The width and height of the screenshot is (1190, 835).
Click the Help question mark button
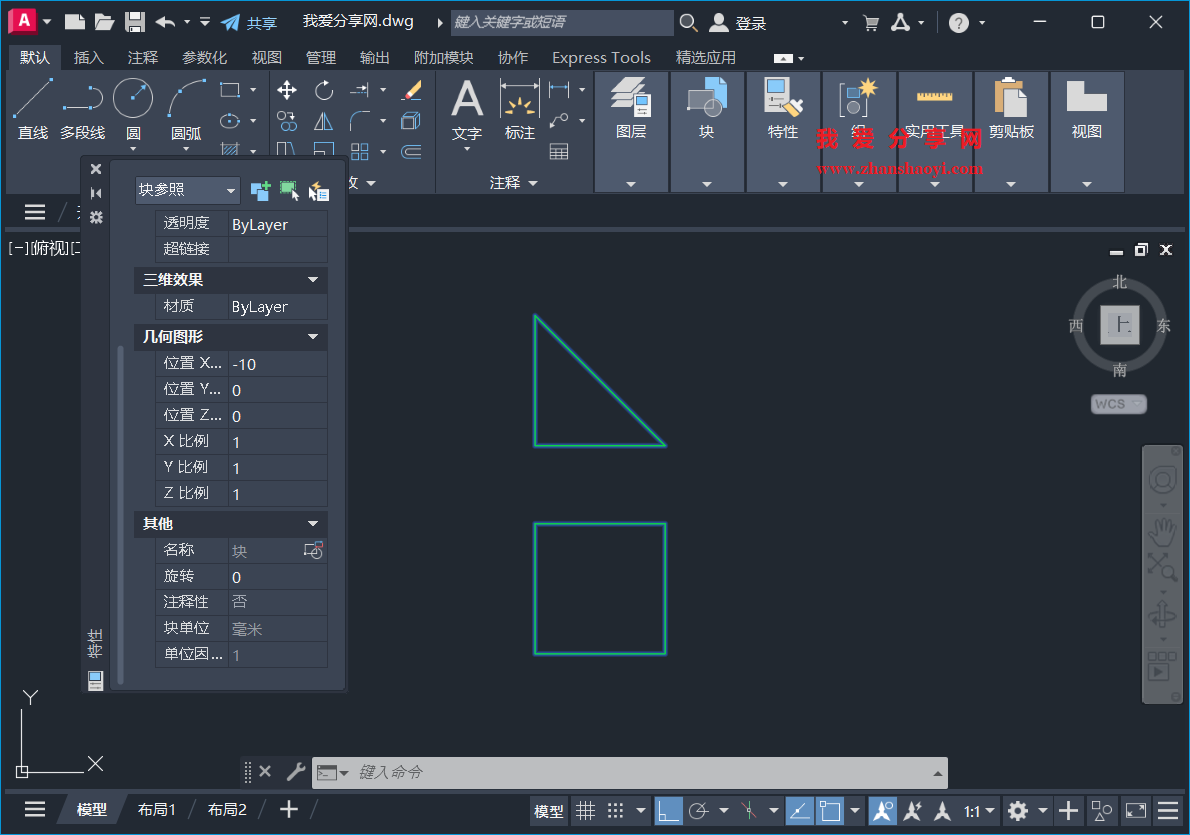(x=959, y=23)
